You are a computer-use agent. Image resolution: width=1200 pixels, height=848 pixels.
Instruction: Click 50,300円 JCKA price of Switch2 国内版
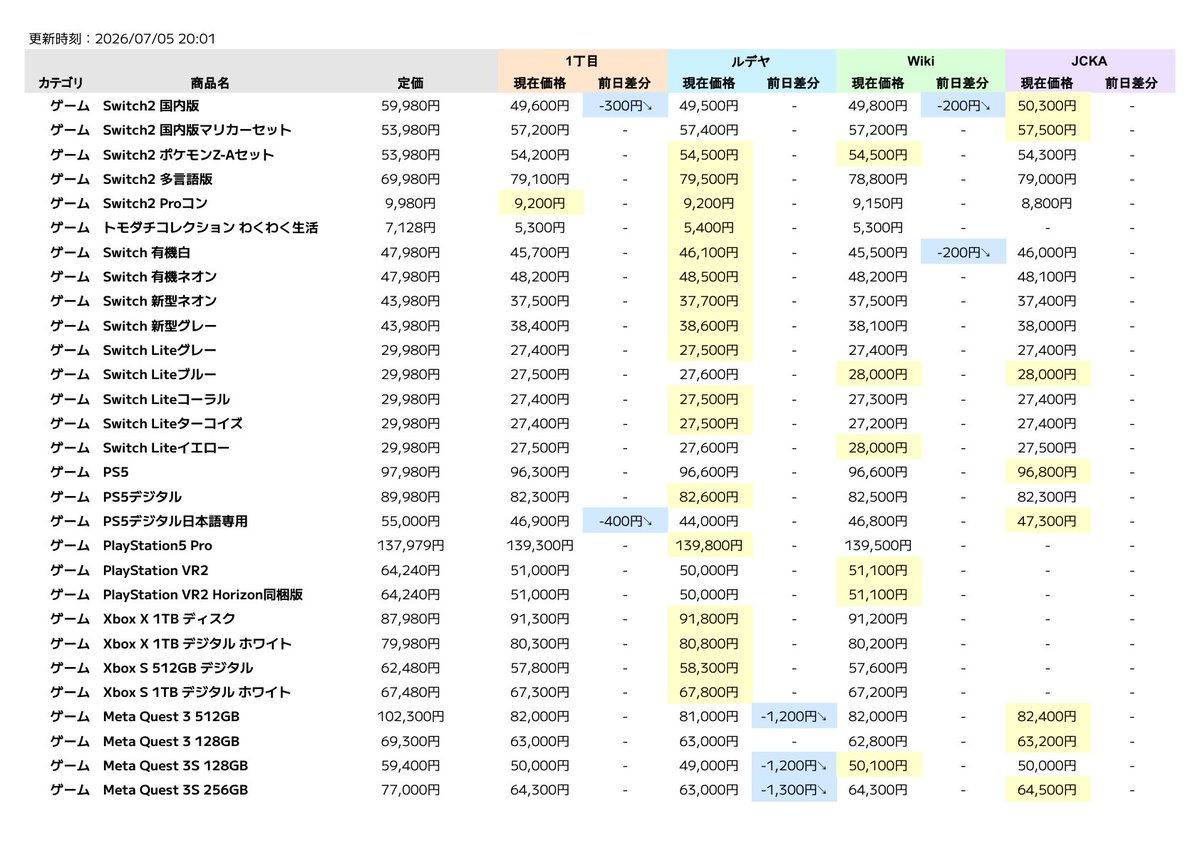(1048, 105)
